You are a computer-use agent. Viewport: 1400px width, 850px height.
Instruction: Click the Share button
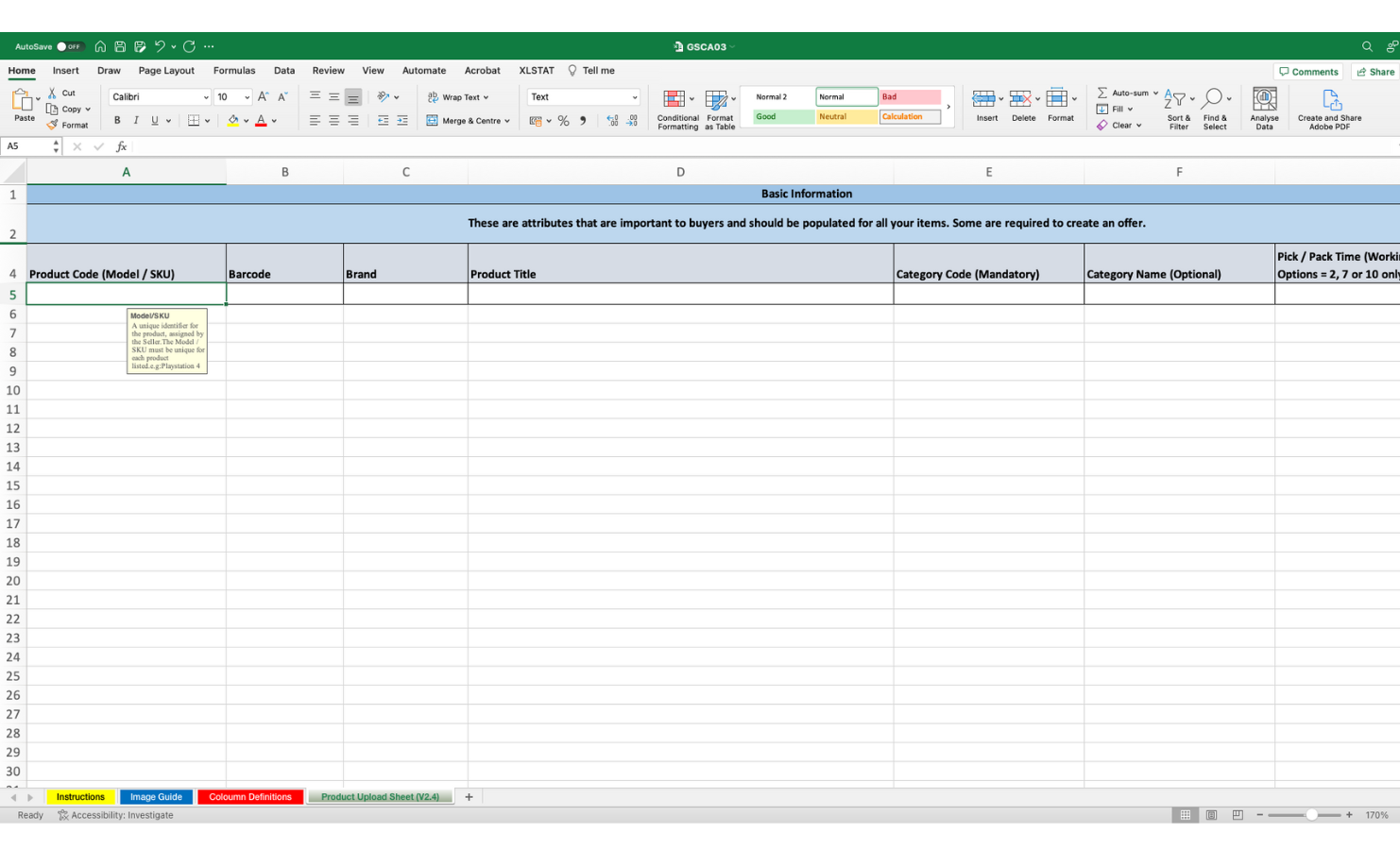point(1375,72)
